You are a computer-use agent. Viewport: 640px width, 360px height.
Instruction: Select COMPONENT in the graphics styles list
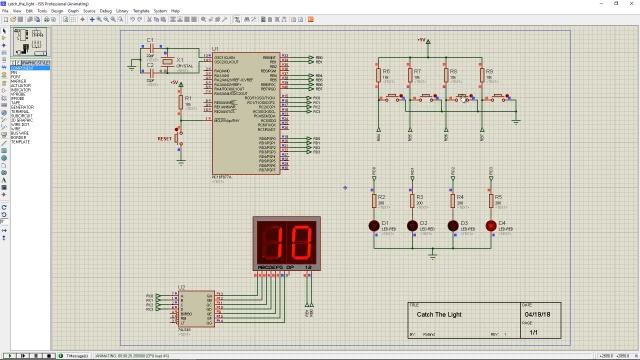tap(30, 68)
